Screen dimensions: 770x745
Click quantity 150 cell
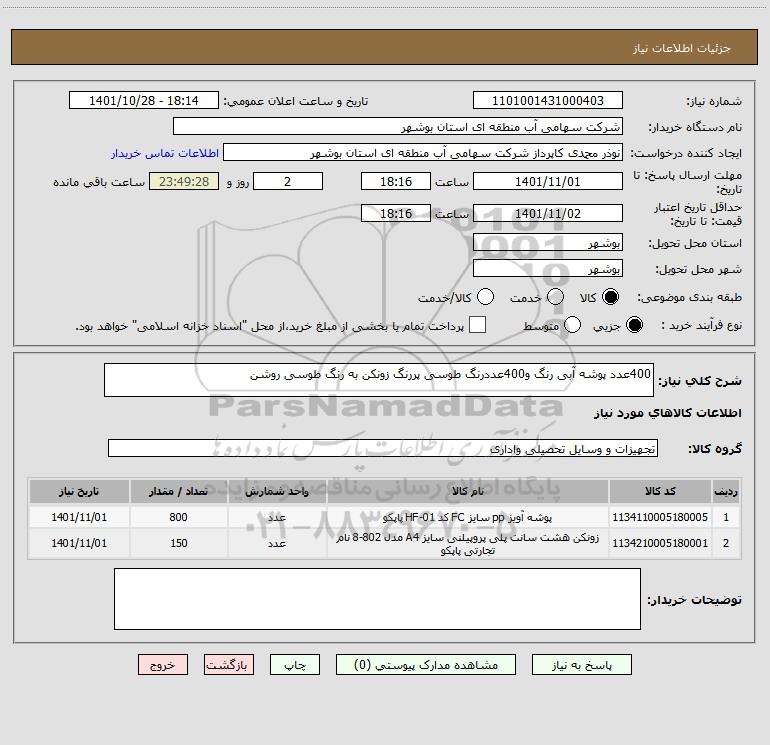[x=179, y=543]
